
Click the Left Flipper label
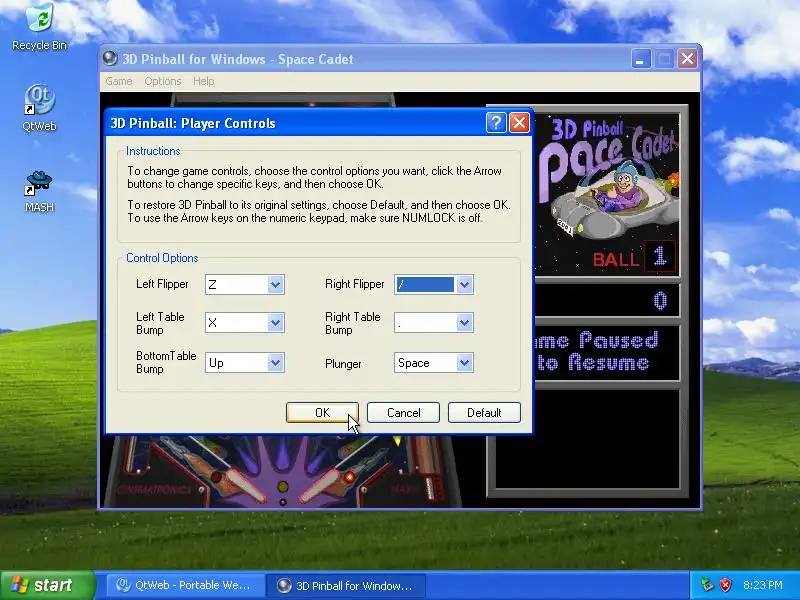(162, 284)
